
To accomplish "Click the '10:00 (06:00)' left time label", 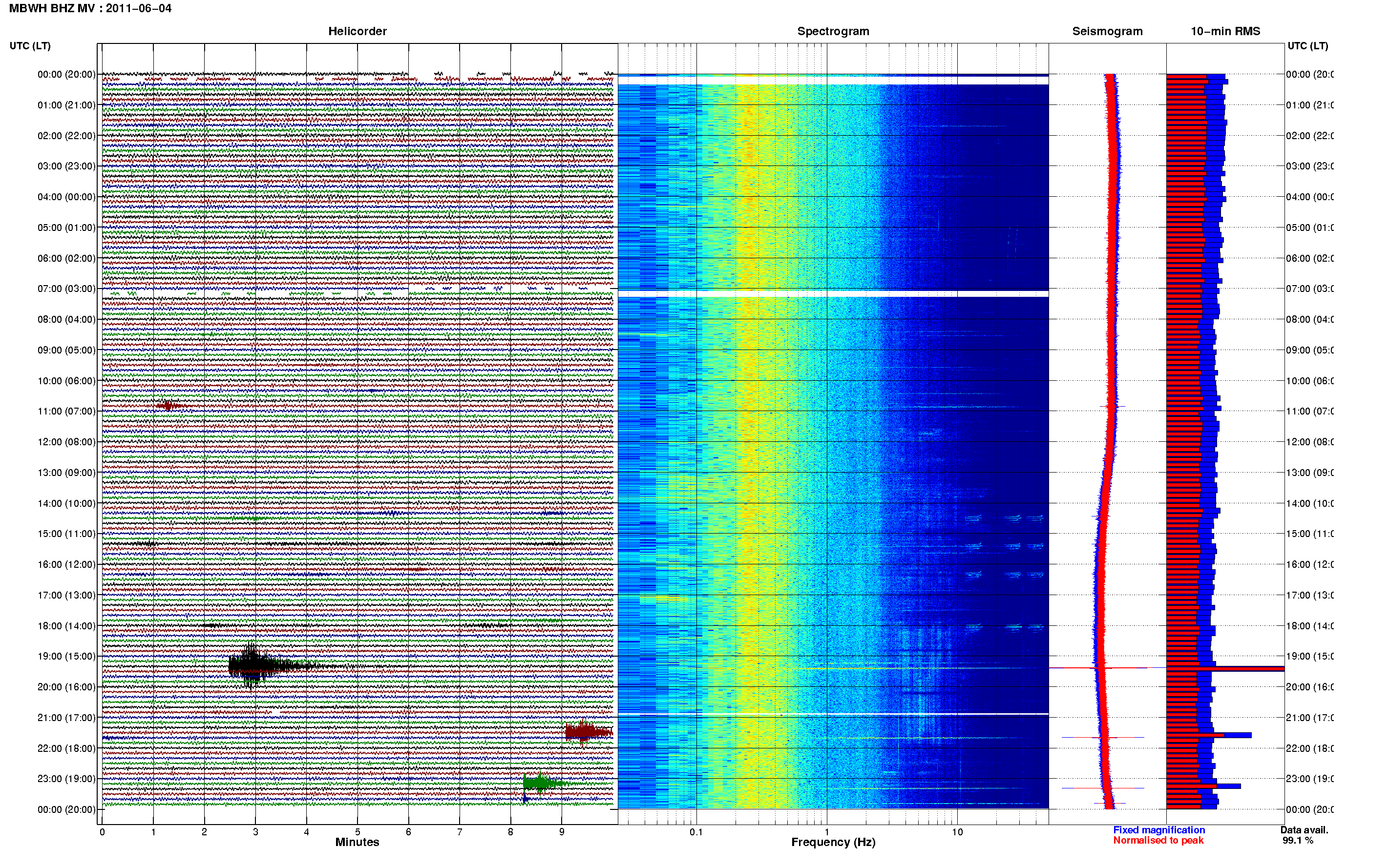I will click(66, 381).
